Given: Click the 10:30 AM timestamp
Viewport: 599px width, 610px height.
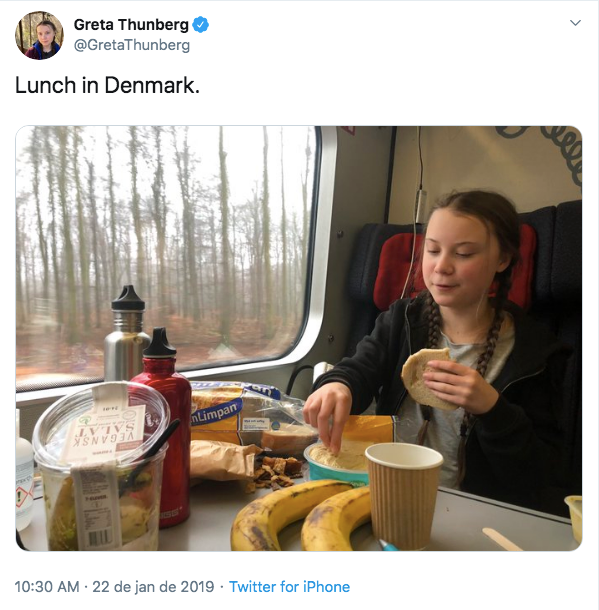Looking at the screenshot, I should (47, 587).
